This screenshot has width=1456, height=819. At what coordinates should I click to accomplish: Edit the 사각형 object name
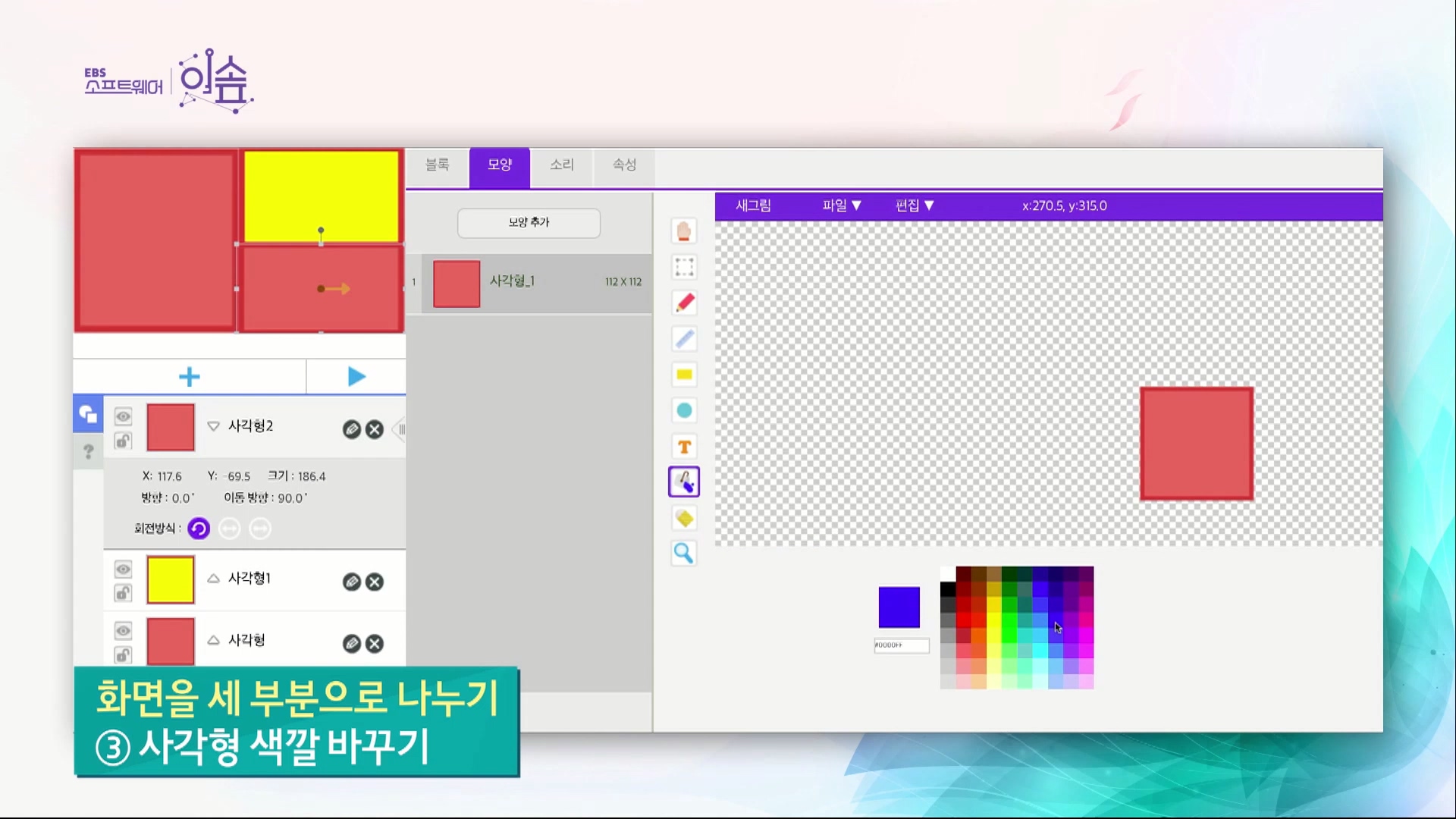pos(352,644)
